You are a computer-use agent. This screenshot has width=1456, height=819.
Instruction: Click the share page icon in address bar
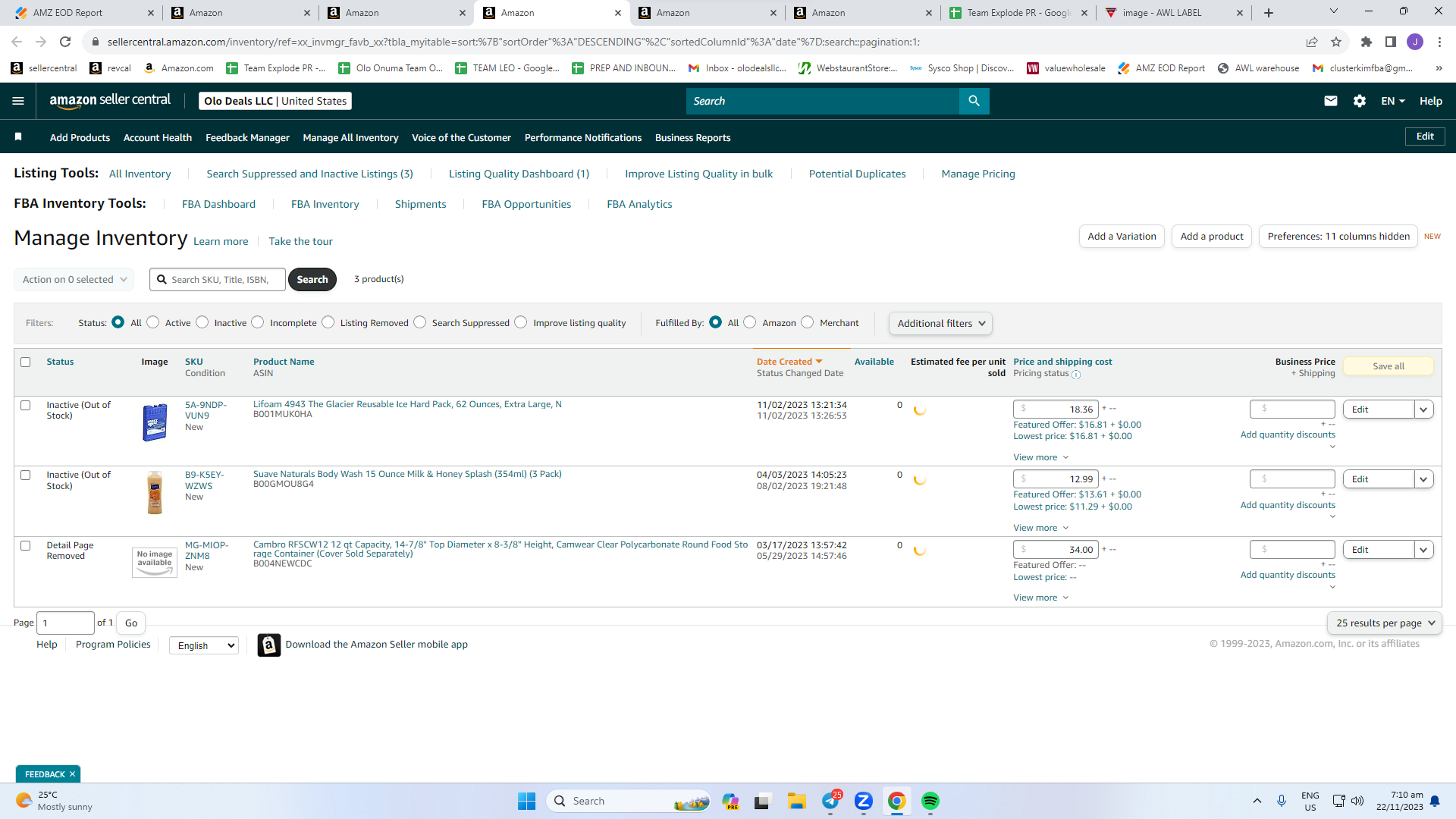[x=1312, y=42]
